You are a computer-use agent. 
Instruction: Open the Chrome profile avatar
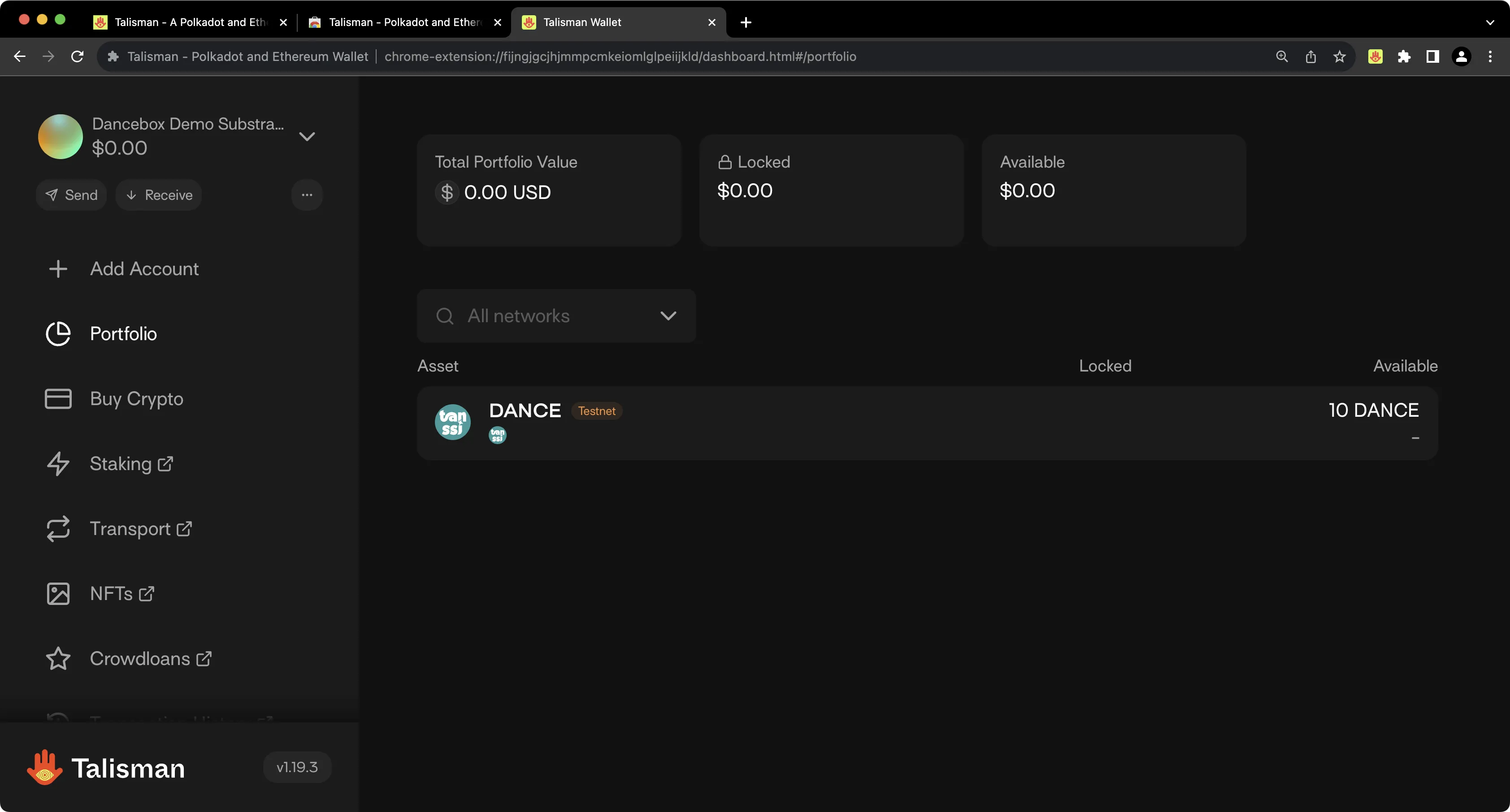(1461, 56)
